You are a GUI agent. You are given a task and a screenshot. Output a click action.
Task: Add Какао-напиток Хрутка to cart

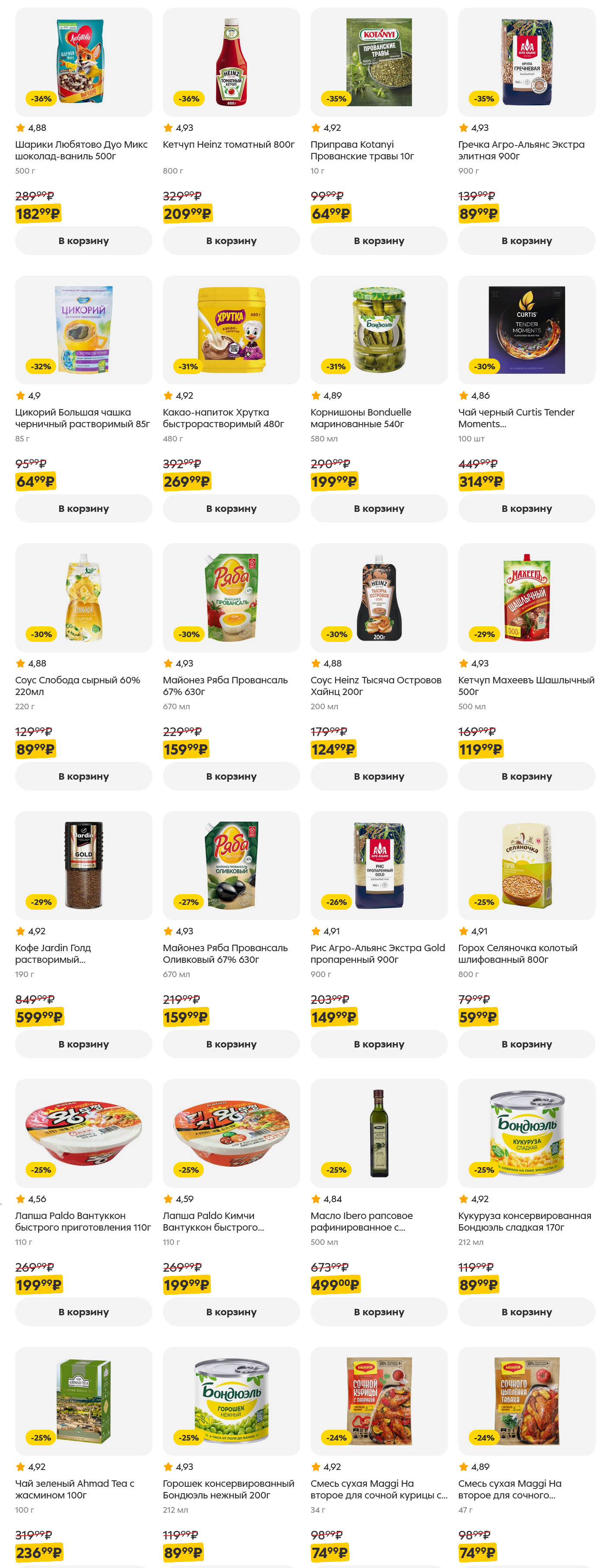tap(231, 508)
